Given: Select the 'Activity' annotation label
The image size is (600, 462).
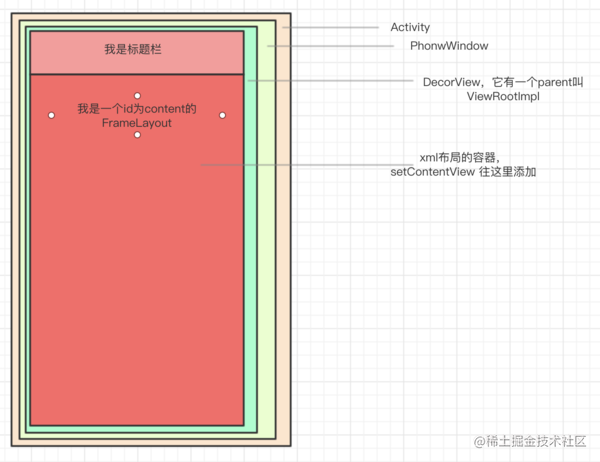Looking at the screenshot, I should tap(410, 27).
